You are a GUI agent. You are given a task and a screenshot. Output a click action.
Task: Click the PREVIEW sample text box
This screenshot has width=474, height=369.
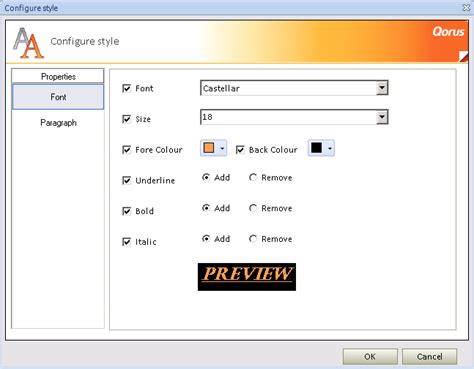(247, 277)
